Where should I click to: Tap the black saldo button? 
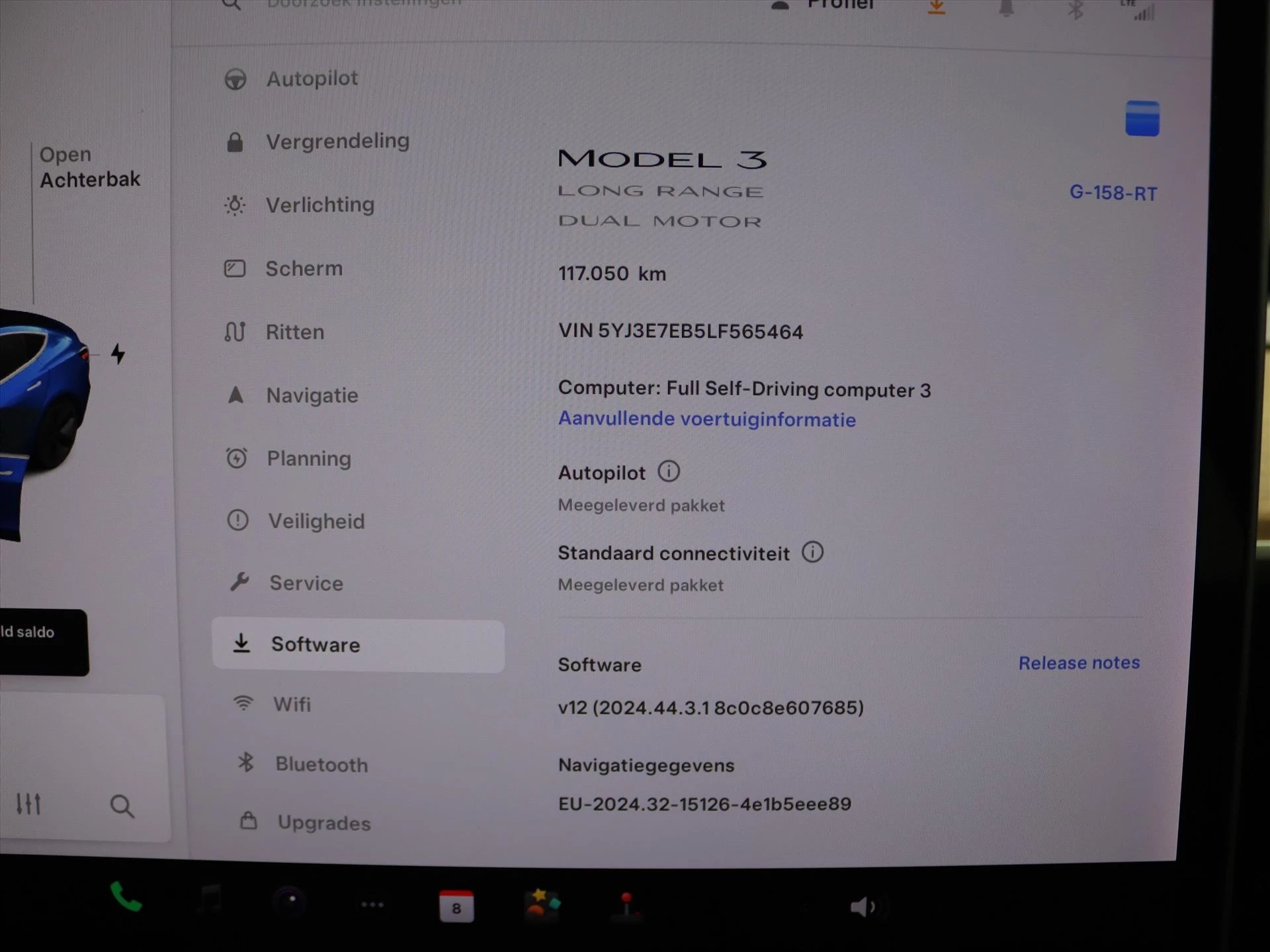pyautogui.click(x=44, y=643)
